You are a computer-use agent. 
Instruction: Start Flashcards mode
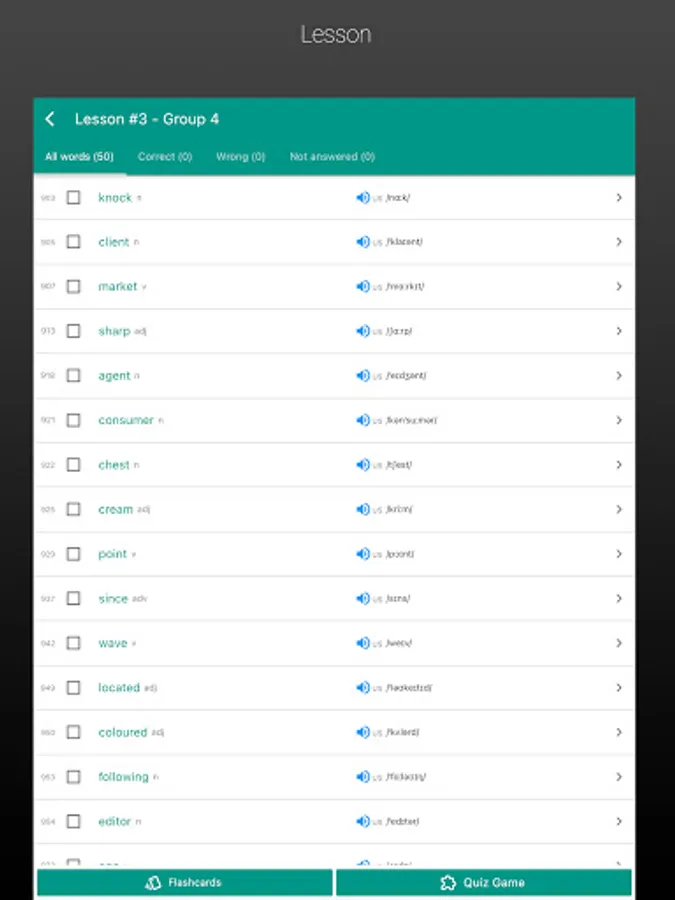pos(185,883)
